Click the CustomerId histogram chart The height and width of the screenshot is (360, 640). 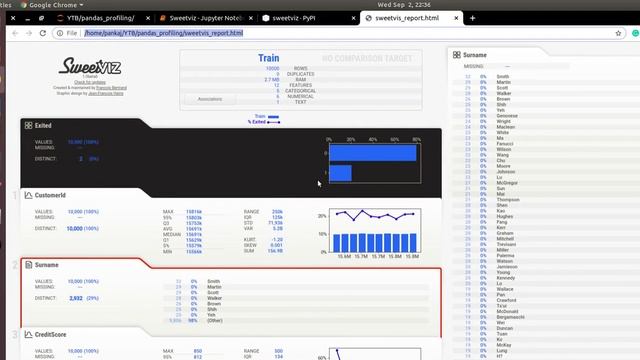375,231
